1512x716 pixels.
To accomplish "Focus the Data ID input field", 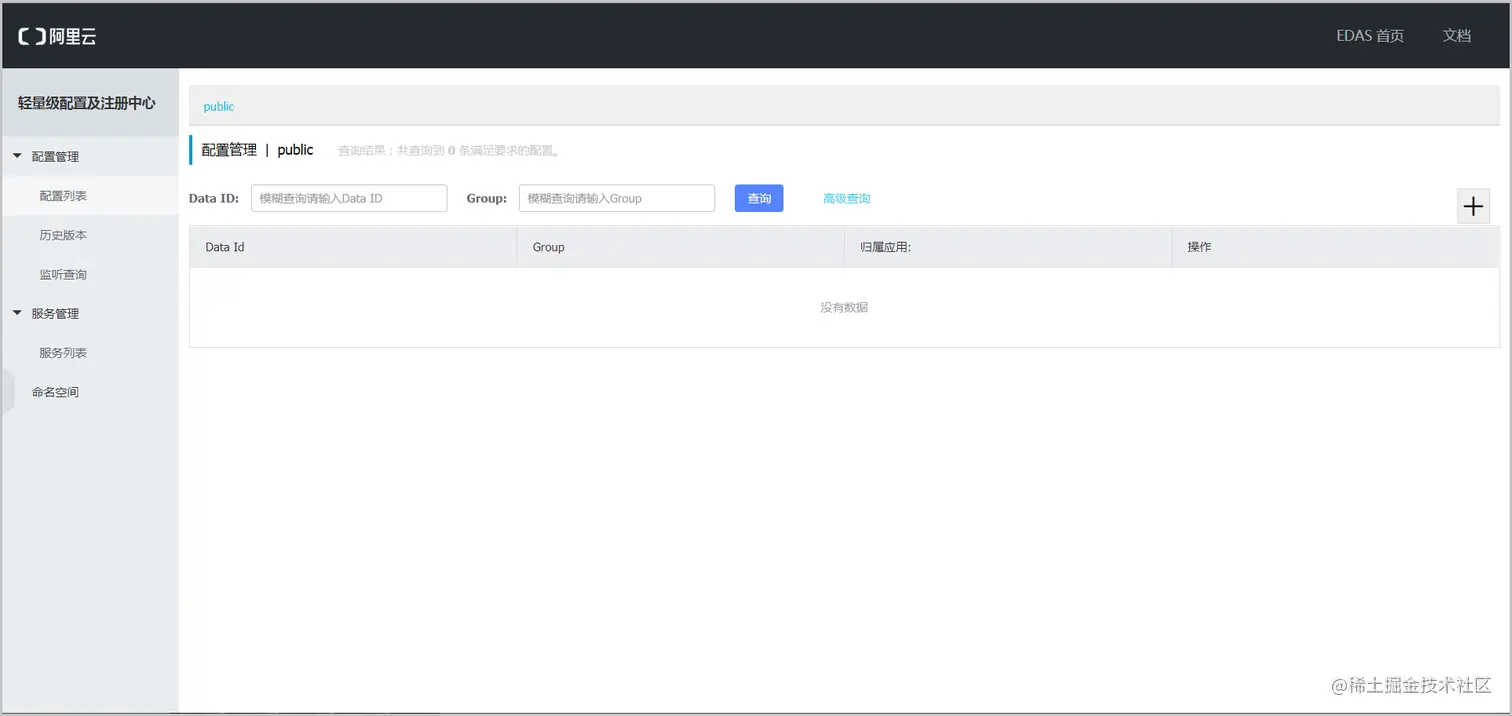I will point(349,198).
